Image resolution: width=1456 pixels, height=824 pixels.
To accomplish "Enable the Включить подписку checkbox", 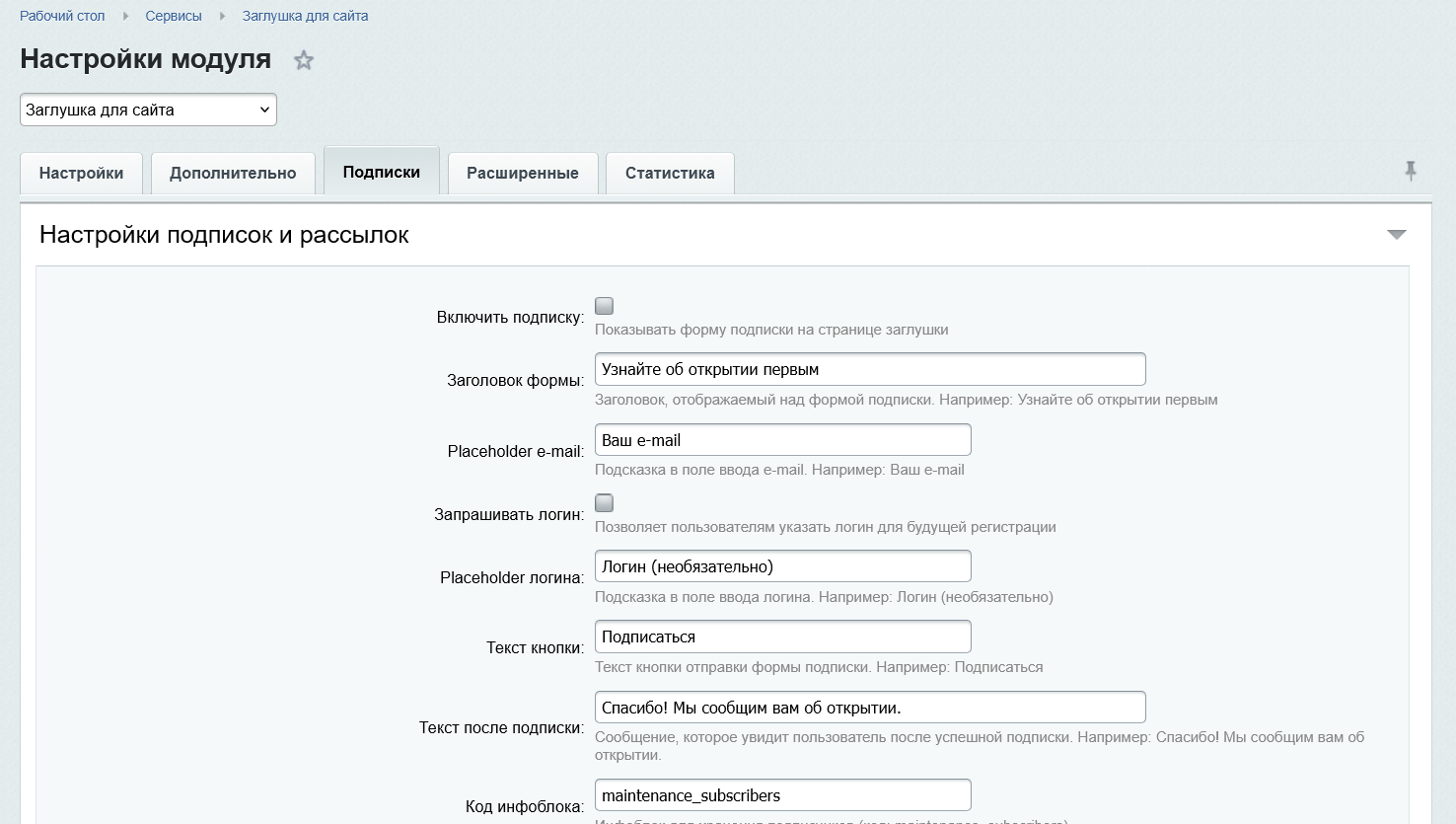I will 605,306.
